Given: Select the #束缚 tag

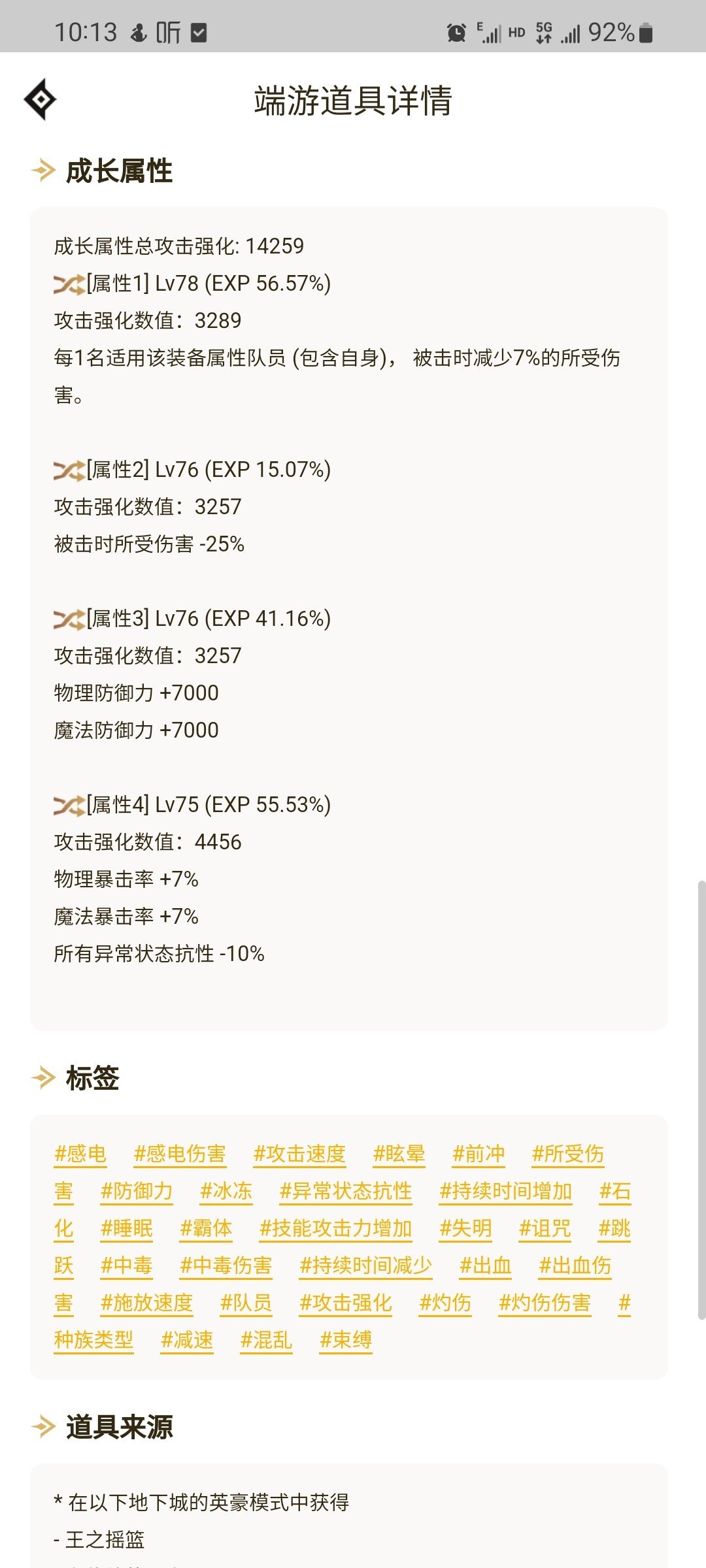Looking at the screenshot, I should pyautogui.click(x=346, y=1341).
